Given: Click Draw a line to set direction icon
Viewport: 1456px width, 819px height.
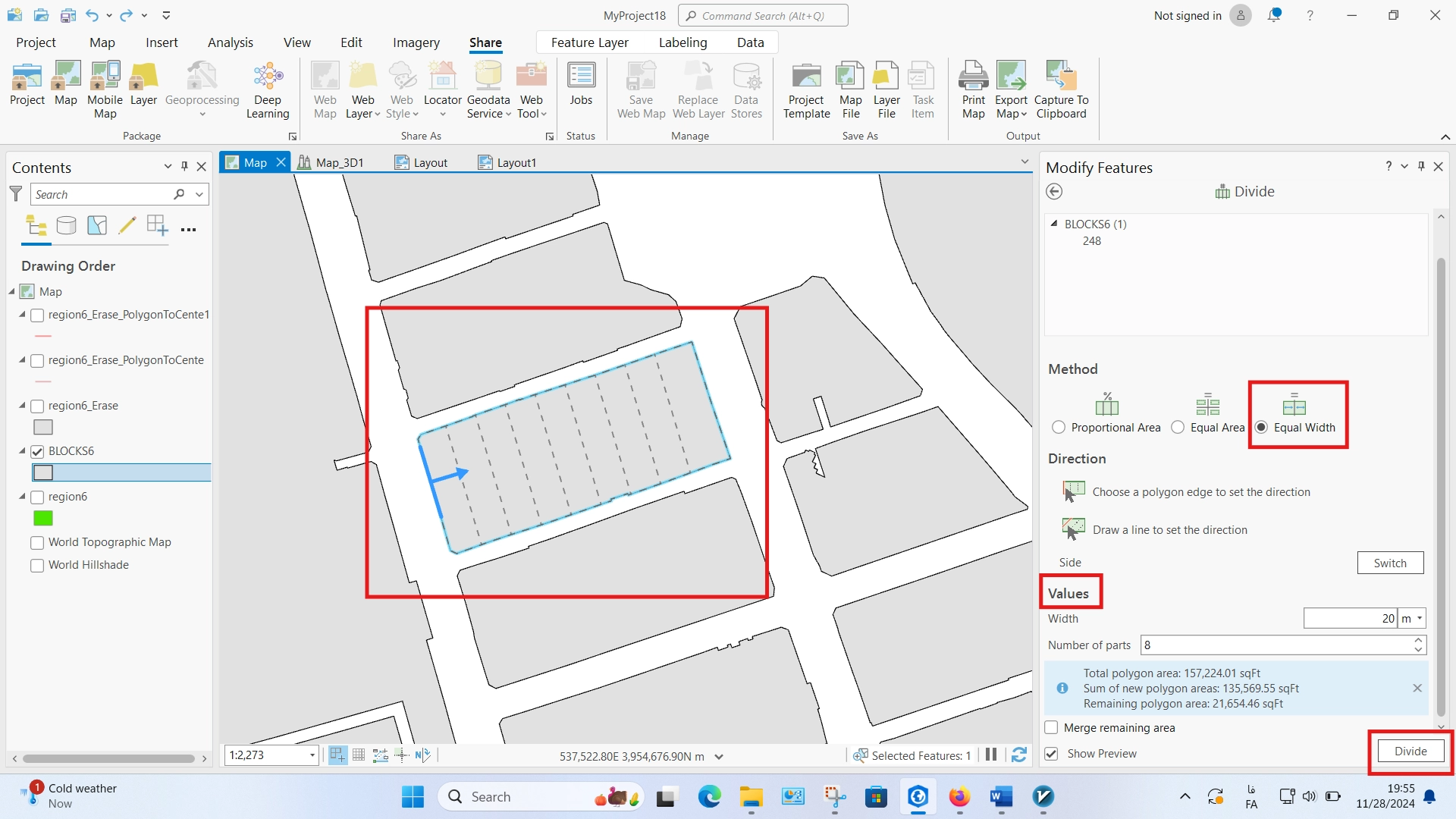Looking at the screenshot, I should pyautogui.click(x=1074, y=529).
